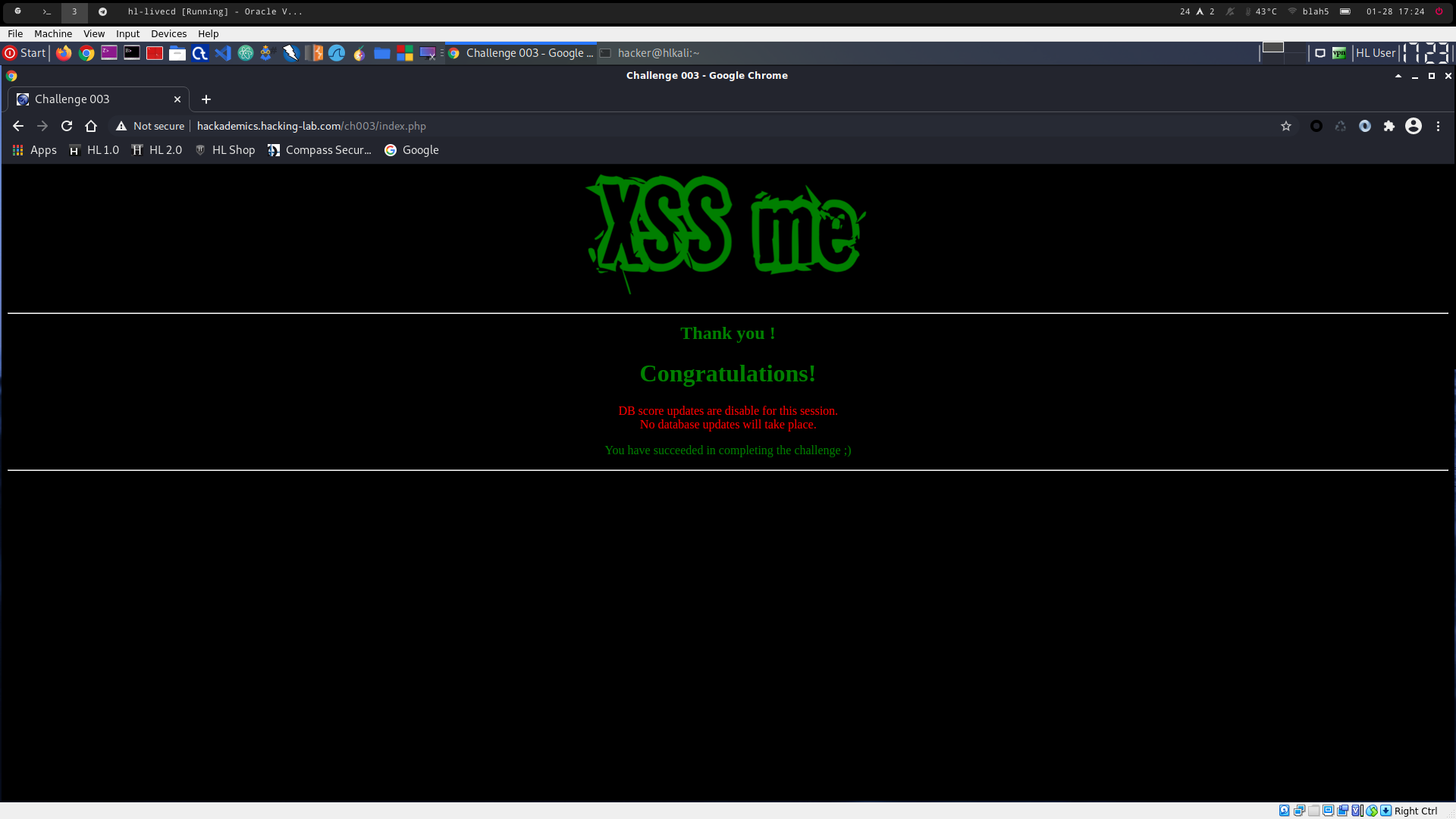The width and height of the screenshot is (1456, 819).
Task: Click the Not secure site info
Action: [x=150, y=126]
